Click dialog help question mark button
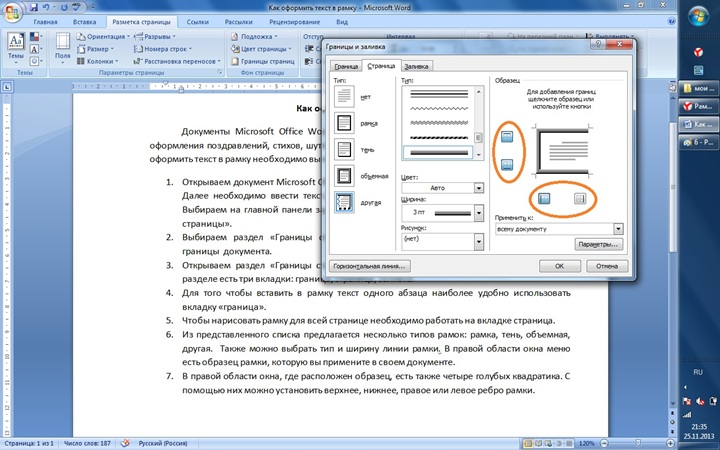This screenshot has height=450, width=720. pyautogui.click(x=598, y=44)
